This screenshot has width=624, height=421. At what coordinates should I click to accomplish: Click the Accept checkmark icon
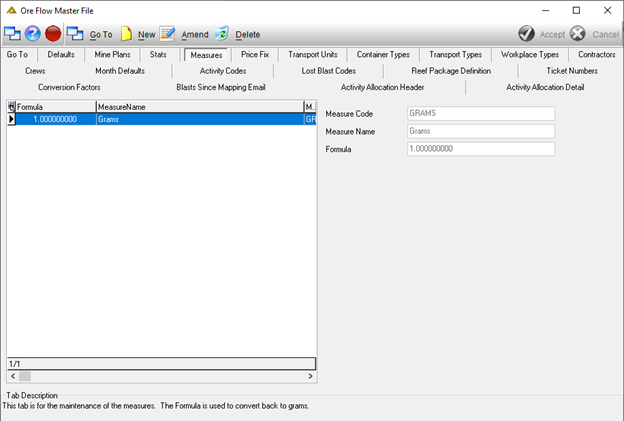(526, 34)
